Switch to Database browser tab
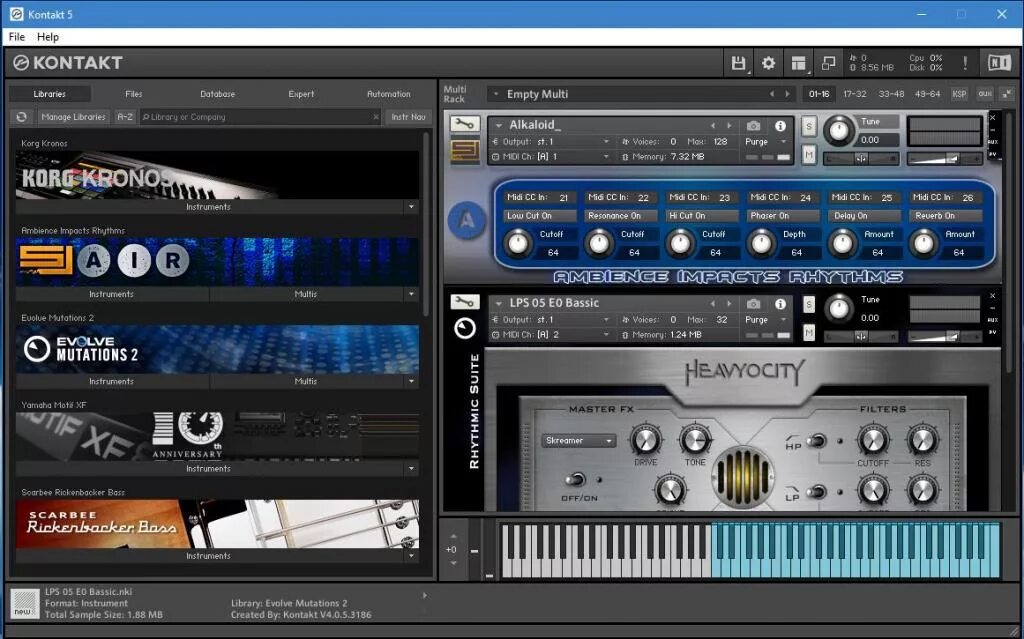The width and height of the screenshot is (1024, 639). click(217, 94)
